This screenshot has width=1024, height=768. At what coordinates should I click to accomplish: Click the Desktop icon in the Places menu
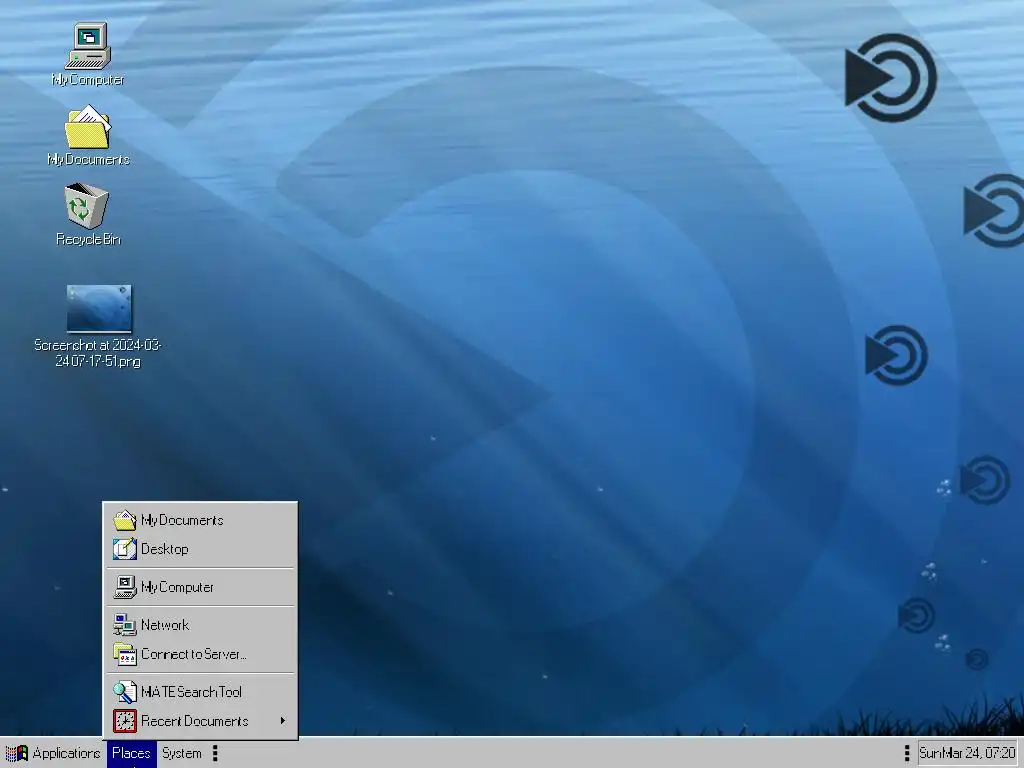click(124, 549)
